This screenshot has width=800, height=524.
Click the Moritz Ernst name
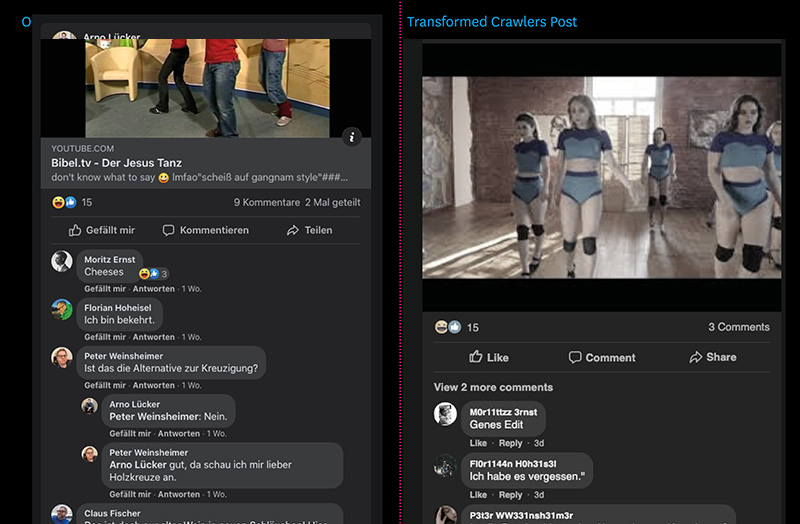click(110, 259)
